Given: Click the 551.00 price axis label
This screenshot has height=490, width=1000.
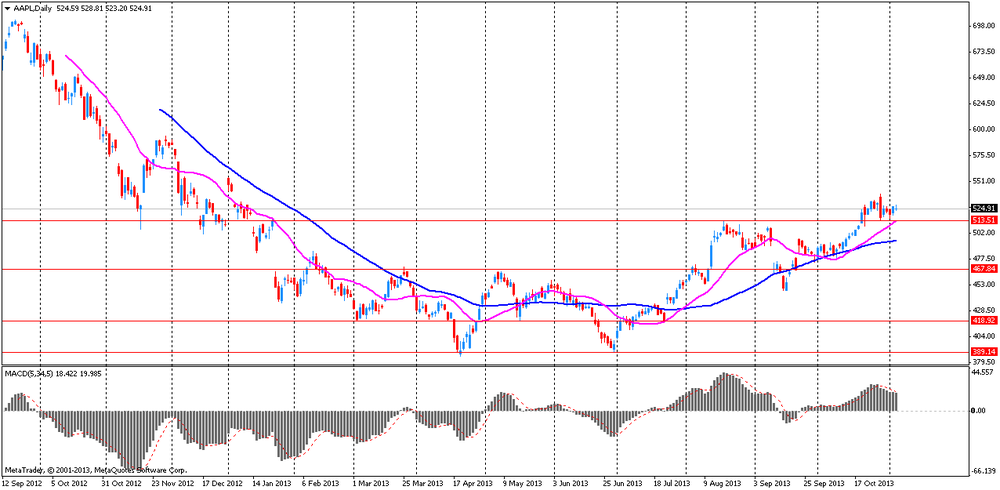Looking at the screenshot, I should coord(983,181).
